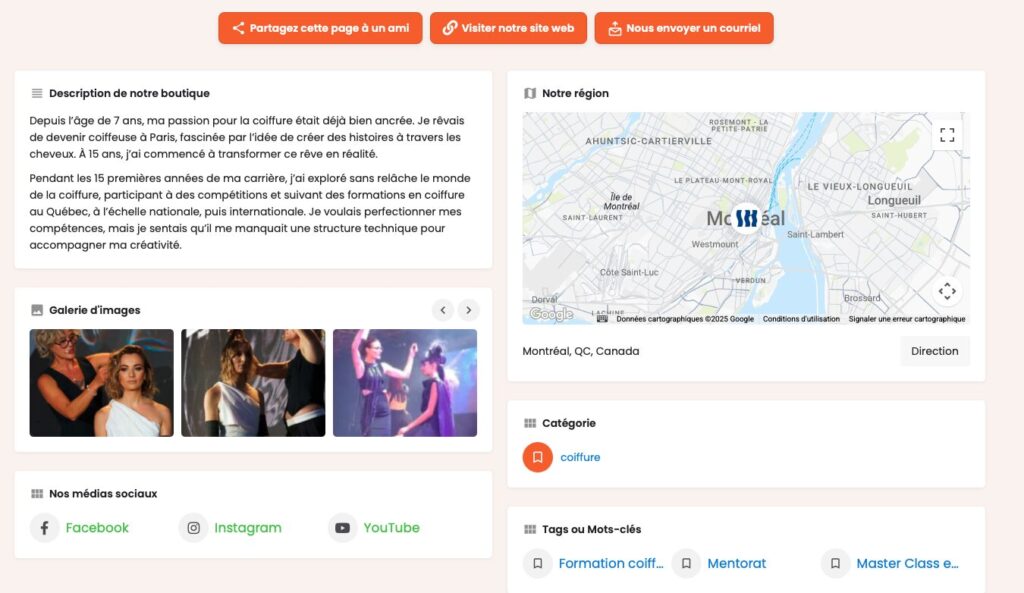Click the business marker on Montréal map
The width and height of the screenshot is (1024, 593).
(x=746, y=219)
